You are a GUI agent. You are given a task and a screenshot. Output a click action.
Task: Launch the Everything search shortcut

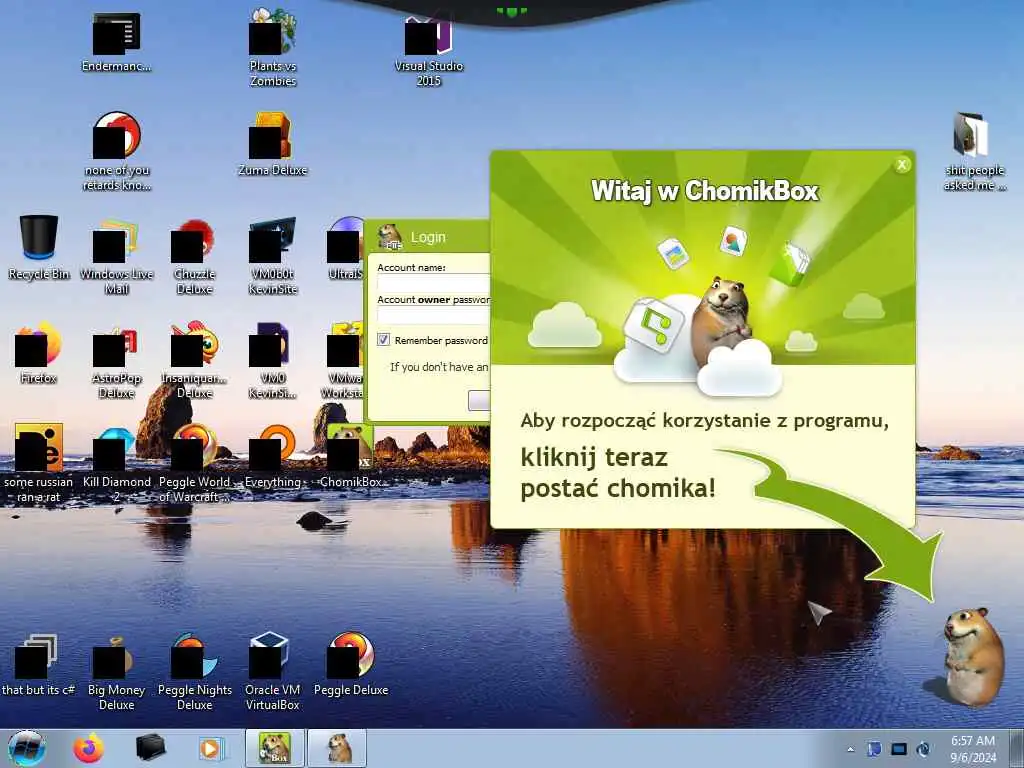pos(272,457)
